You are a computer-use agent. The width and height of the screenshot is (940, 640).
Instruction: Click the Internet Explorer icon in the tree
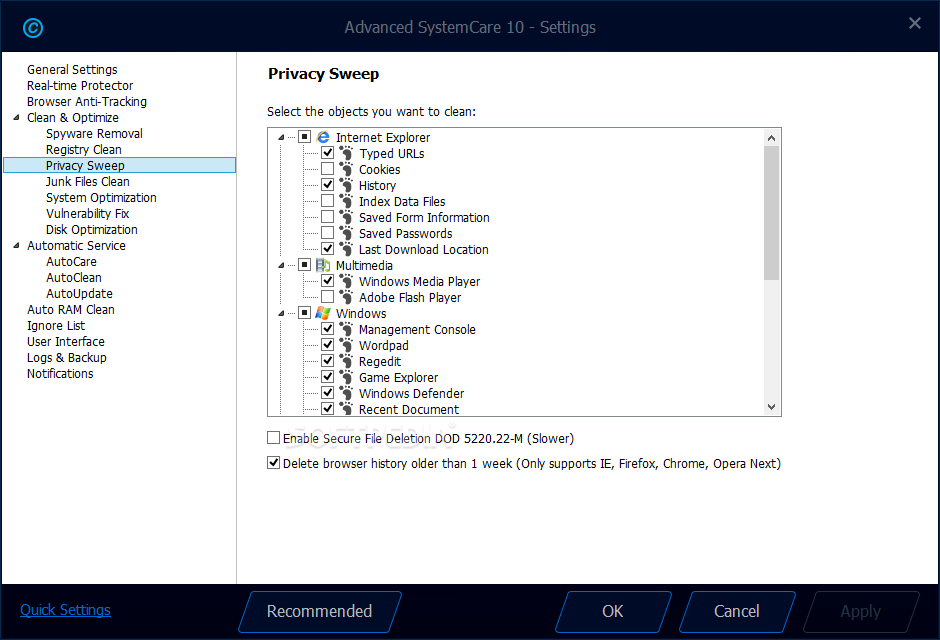tap(323, 137)
